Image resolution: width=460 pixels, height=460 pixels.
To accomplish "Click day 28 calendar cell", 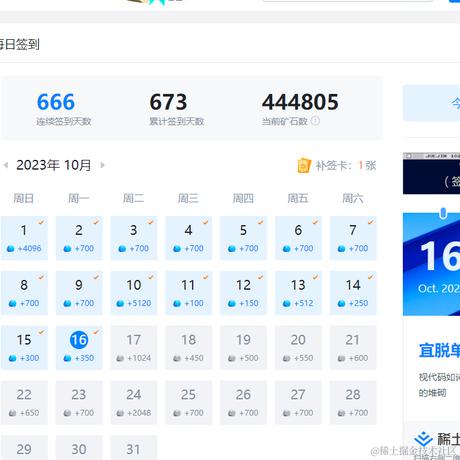I will coord(353,403).
